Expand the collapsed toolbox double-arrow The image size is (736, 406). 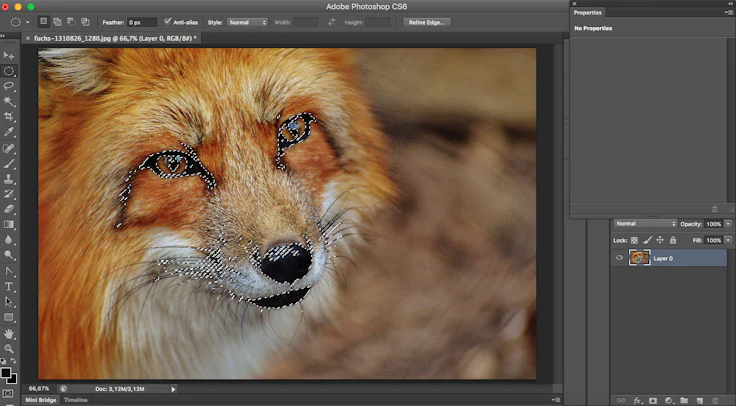(x=2, y=36)
